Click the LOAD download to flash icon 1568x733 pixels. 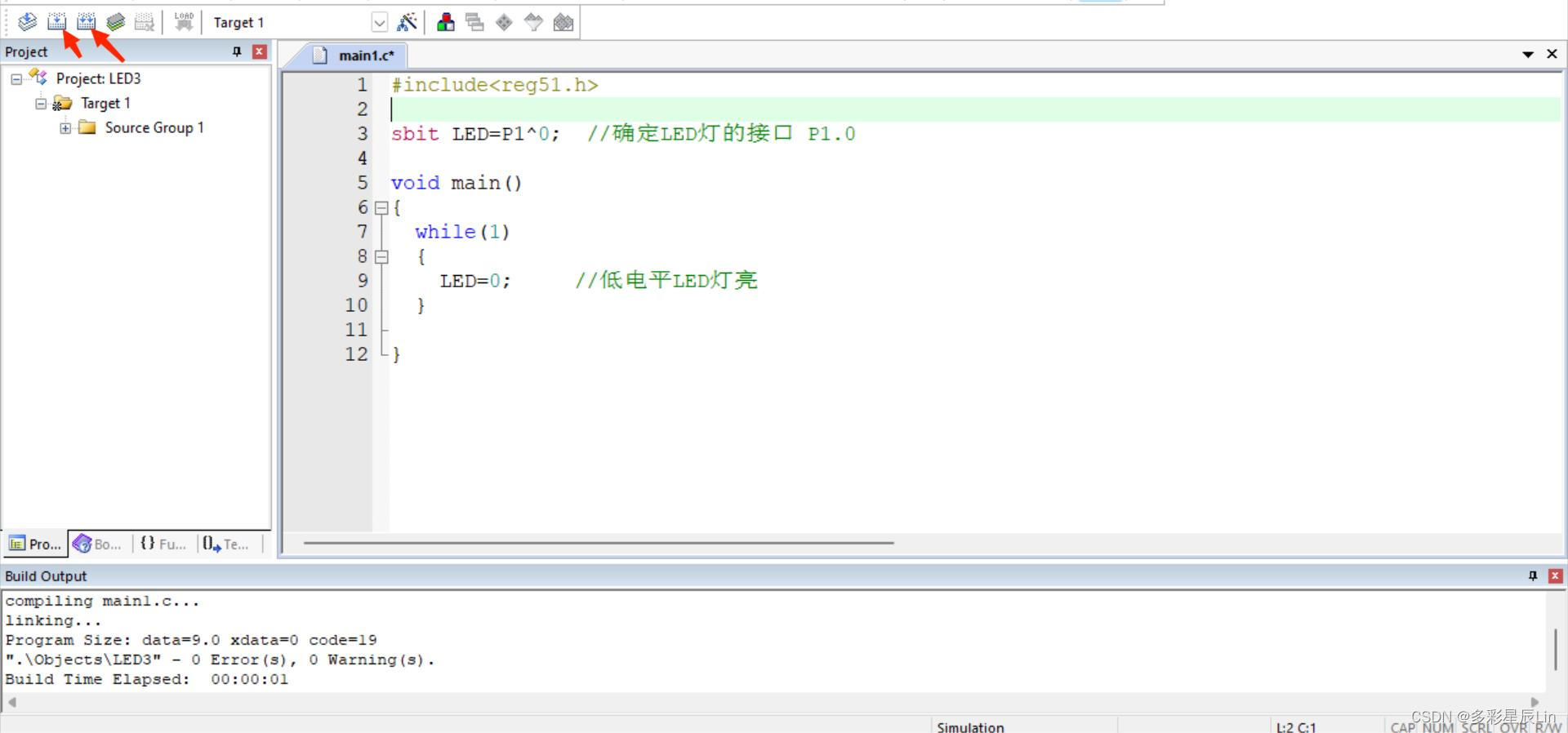(184, 22)
